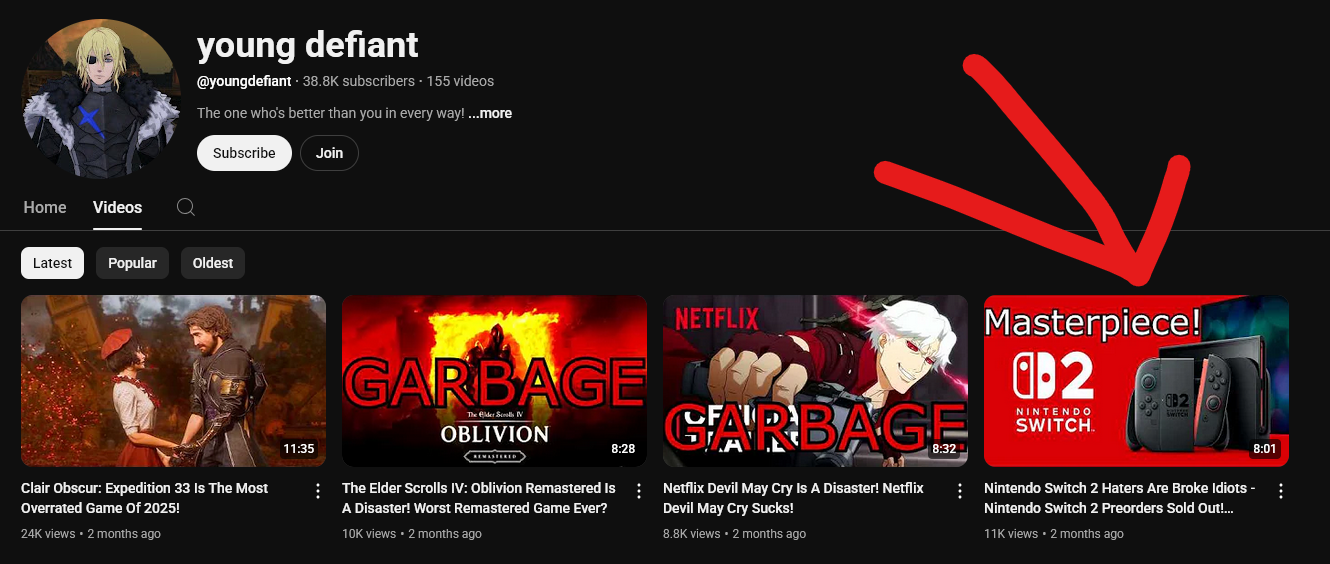This screenshot has width=1330, height=564.
Task: Click the 38.8K subscribers text
Action: 359,81
